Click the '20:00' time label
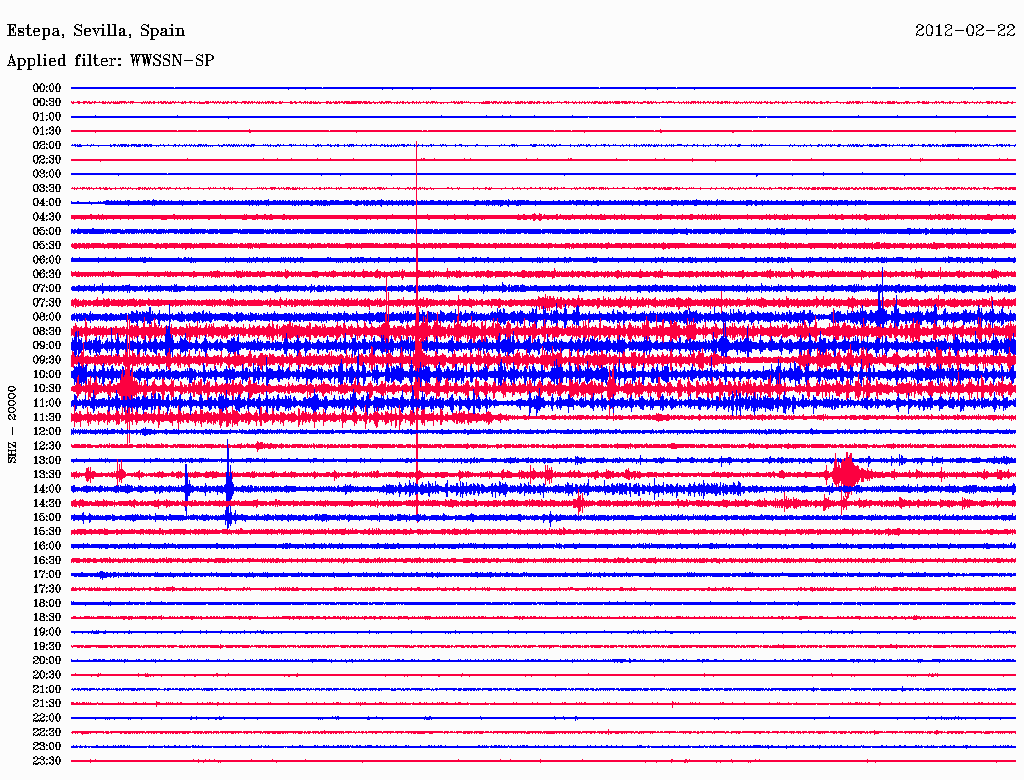This screenshot has height=780, width=1024. tap(46, 660)
